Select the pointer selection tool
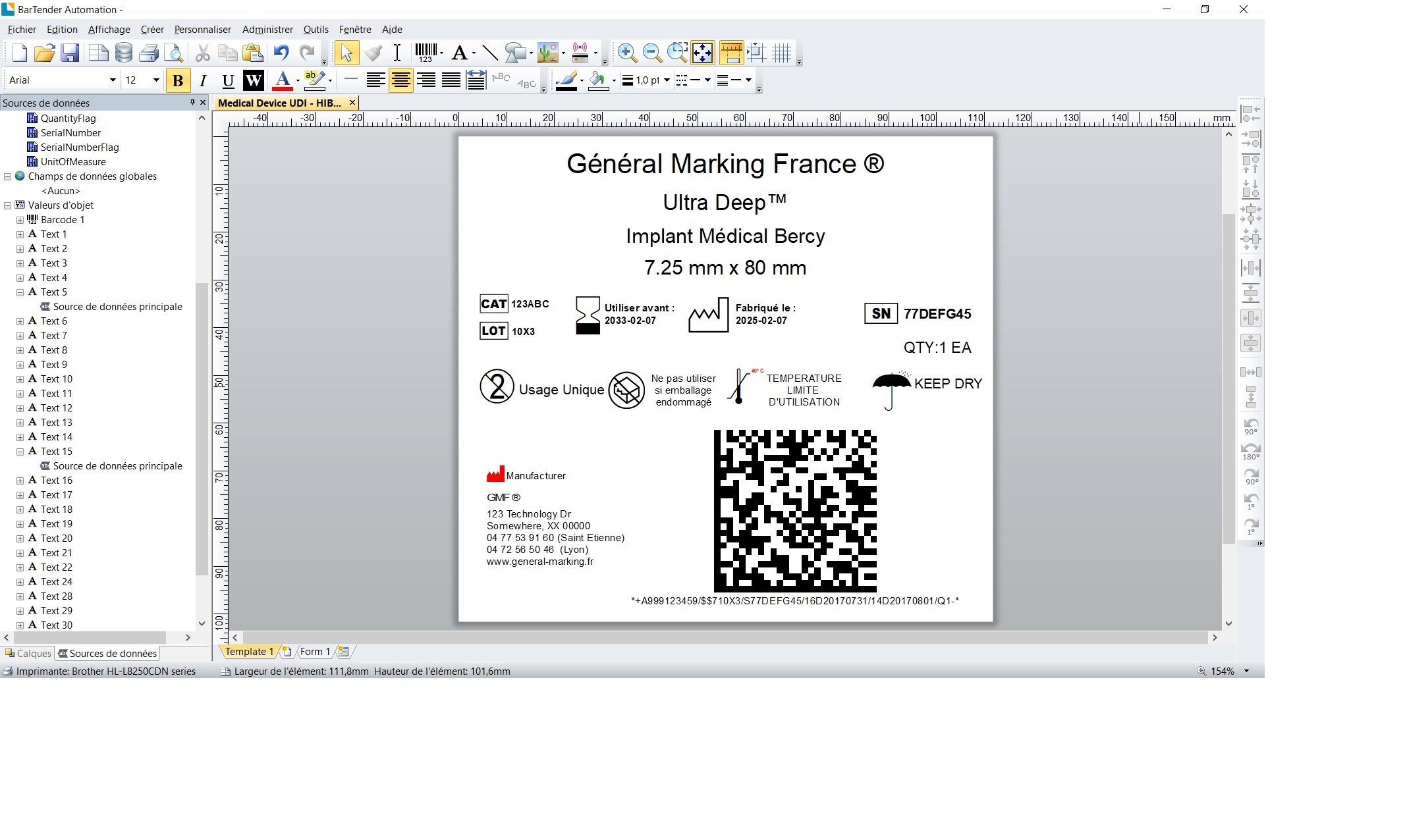Image resolution: width=1405 pixels, height=840 pixels. point(346,53)
